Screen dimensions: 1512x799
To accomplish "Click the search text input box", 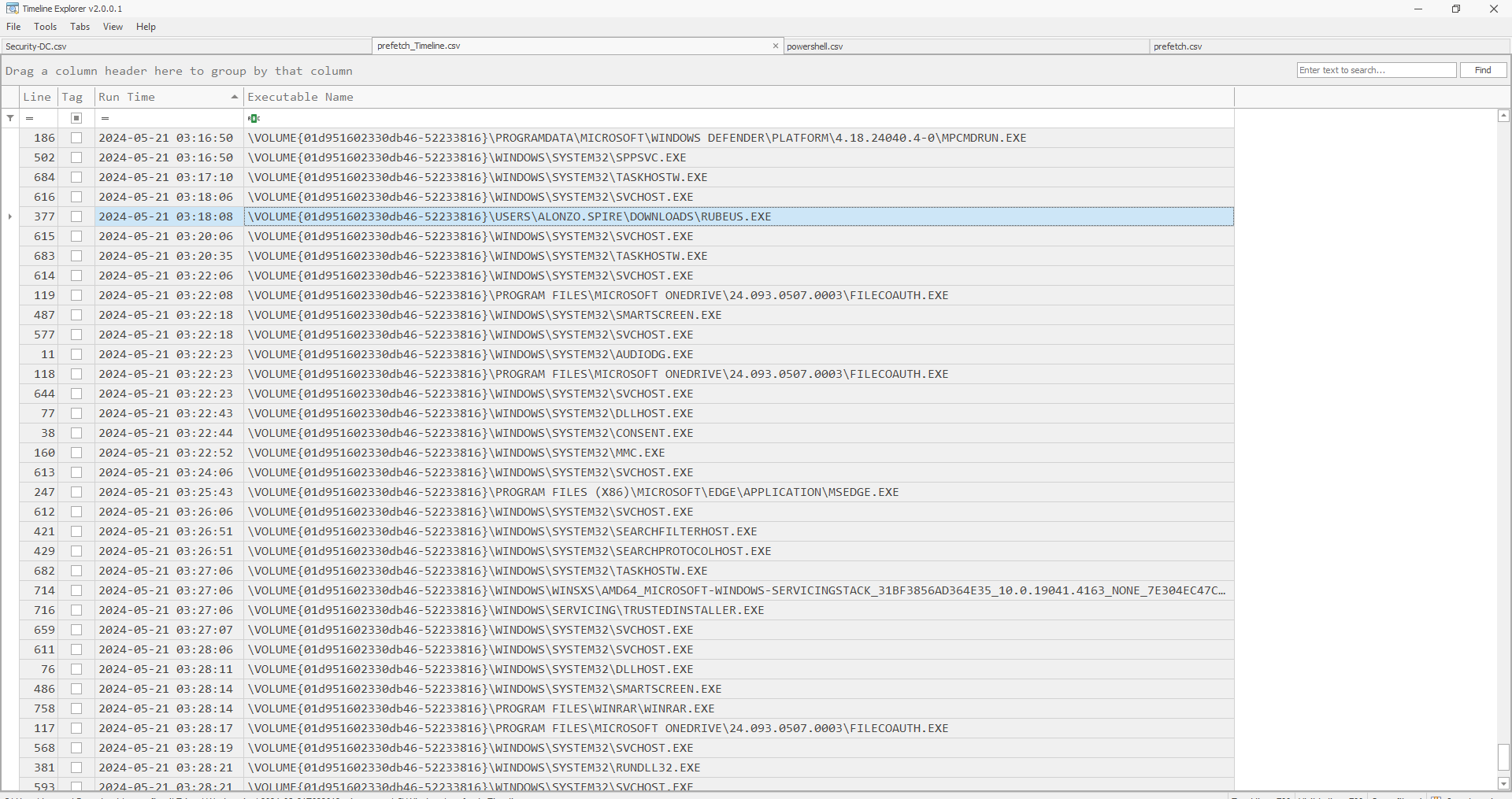I will coord(1376,70).
